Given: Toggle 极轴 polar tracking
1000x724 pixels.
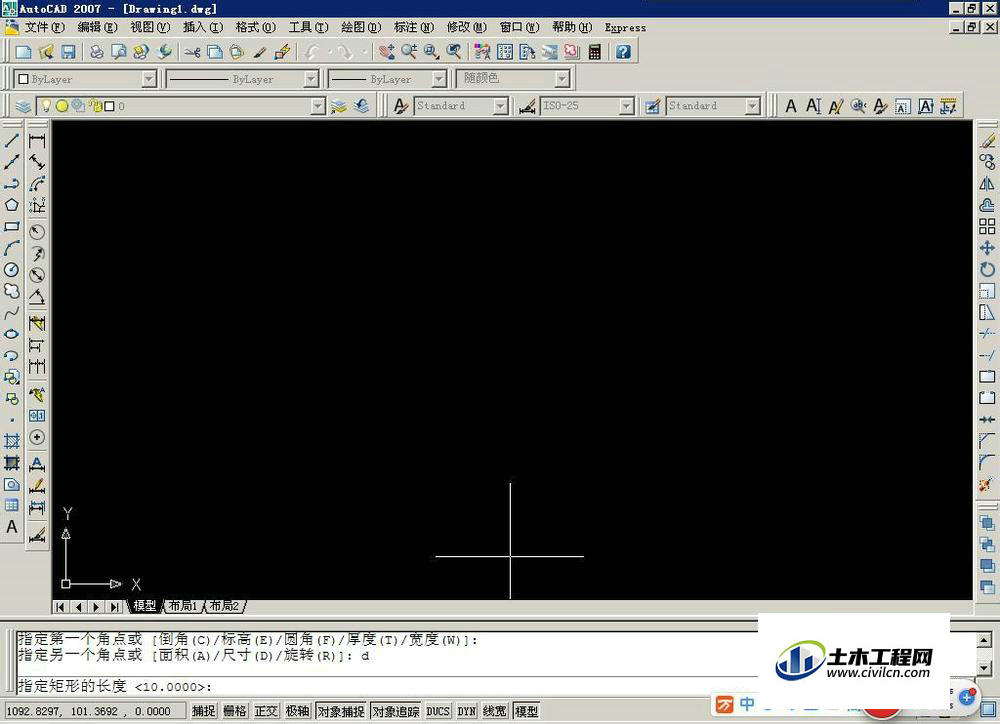Looking at the screenshot, I should point(297,711).
